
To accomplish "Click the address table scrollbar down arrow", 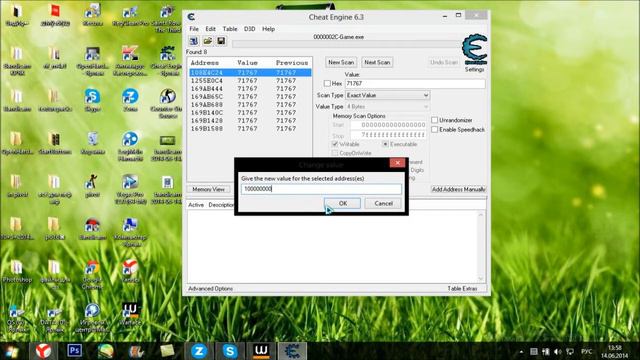I will pyautogui.click(x=480, y=278).
